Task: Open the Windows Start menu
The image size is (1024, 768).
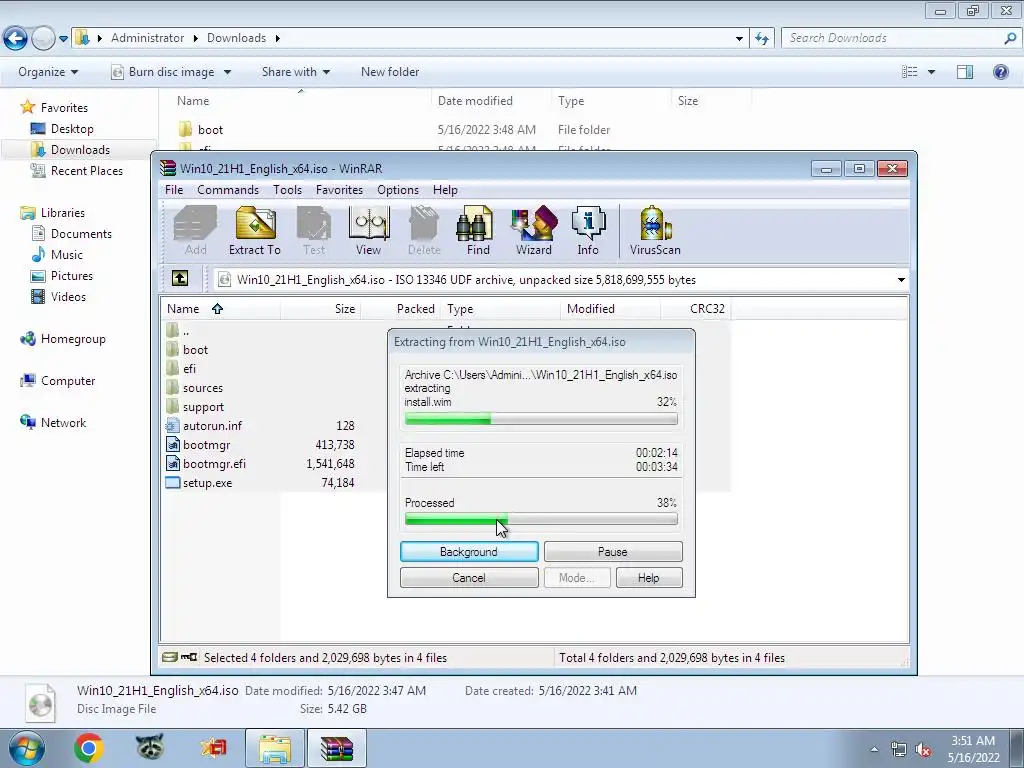Action: (27, 748)
